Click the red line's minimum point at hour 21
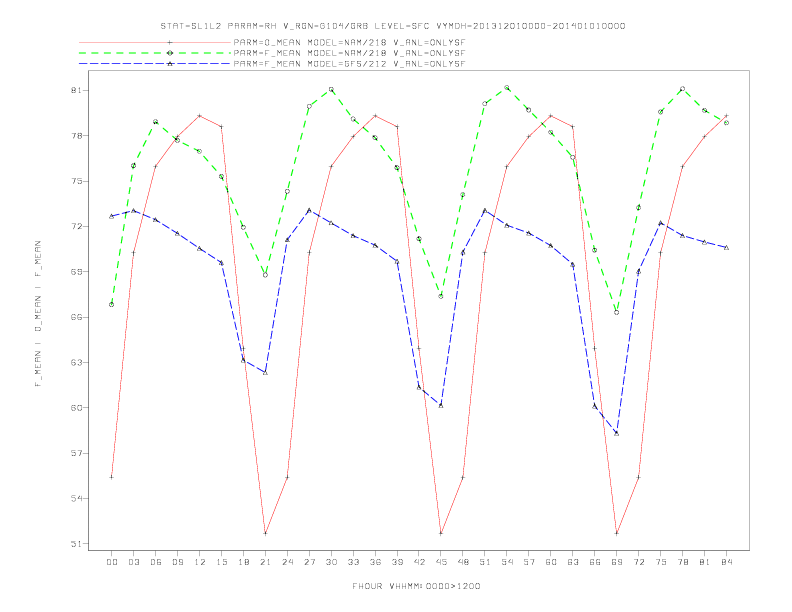792x612 pixels. click(265, 533)
